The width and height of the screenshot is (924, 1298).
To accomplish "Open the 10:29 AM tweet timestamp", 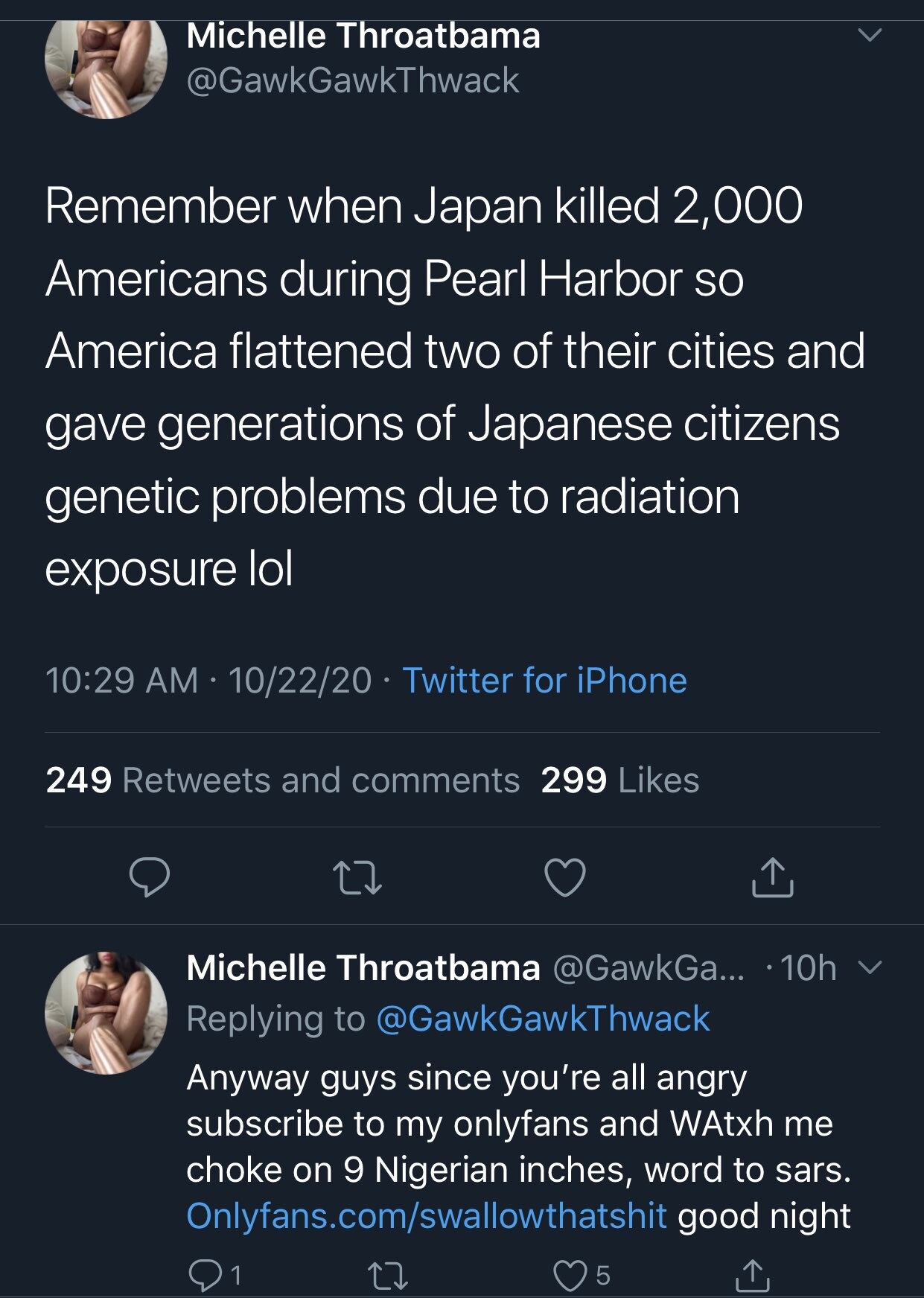I will (x=121, y=681).
